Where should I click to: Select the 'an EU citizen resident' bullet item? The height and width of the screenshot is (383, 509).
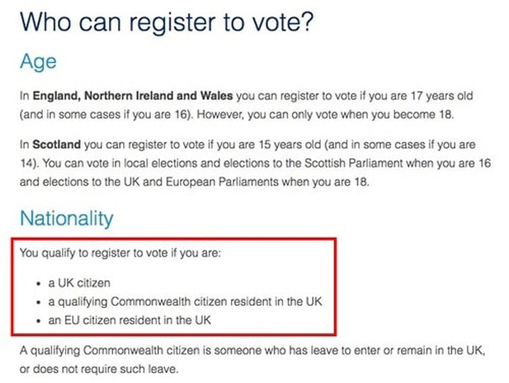130,320
